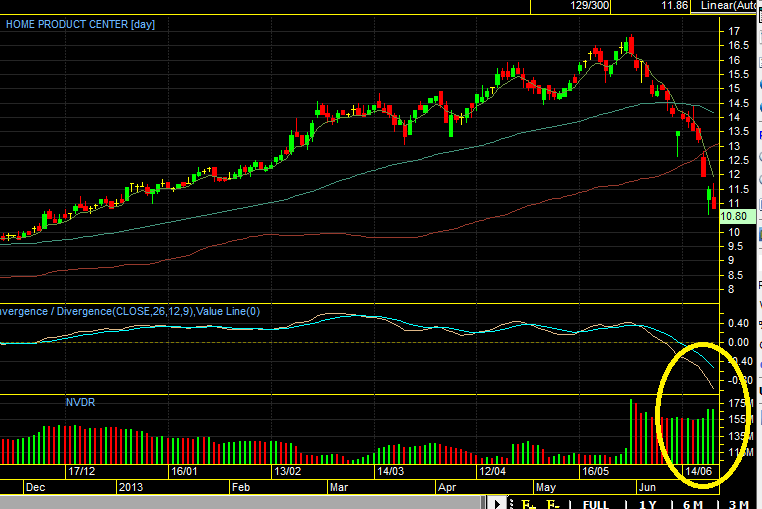This screenshot has width=762, height=509.
Task: Click the Mar month label
Action: (339, 487)
